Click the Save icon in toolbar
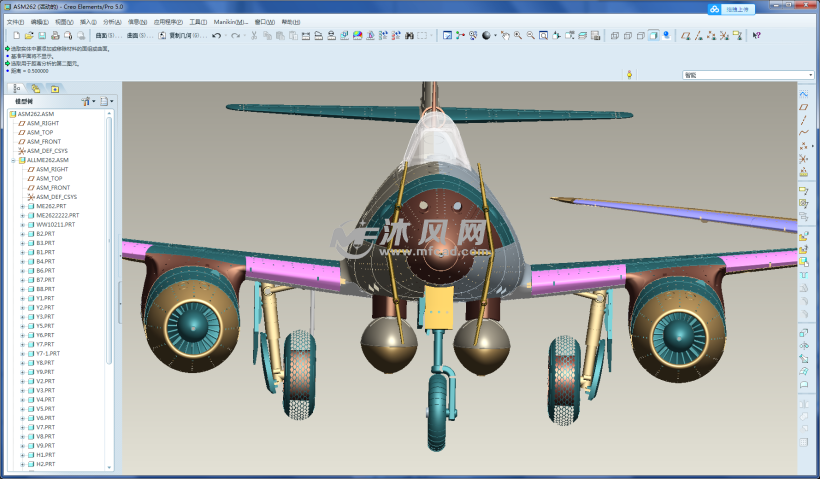Image resolution: width=820 pixels, height=479 pixels. click(43, 35)
